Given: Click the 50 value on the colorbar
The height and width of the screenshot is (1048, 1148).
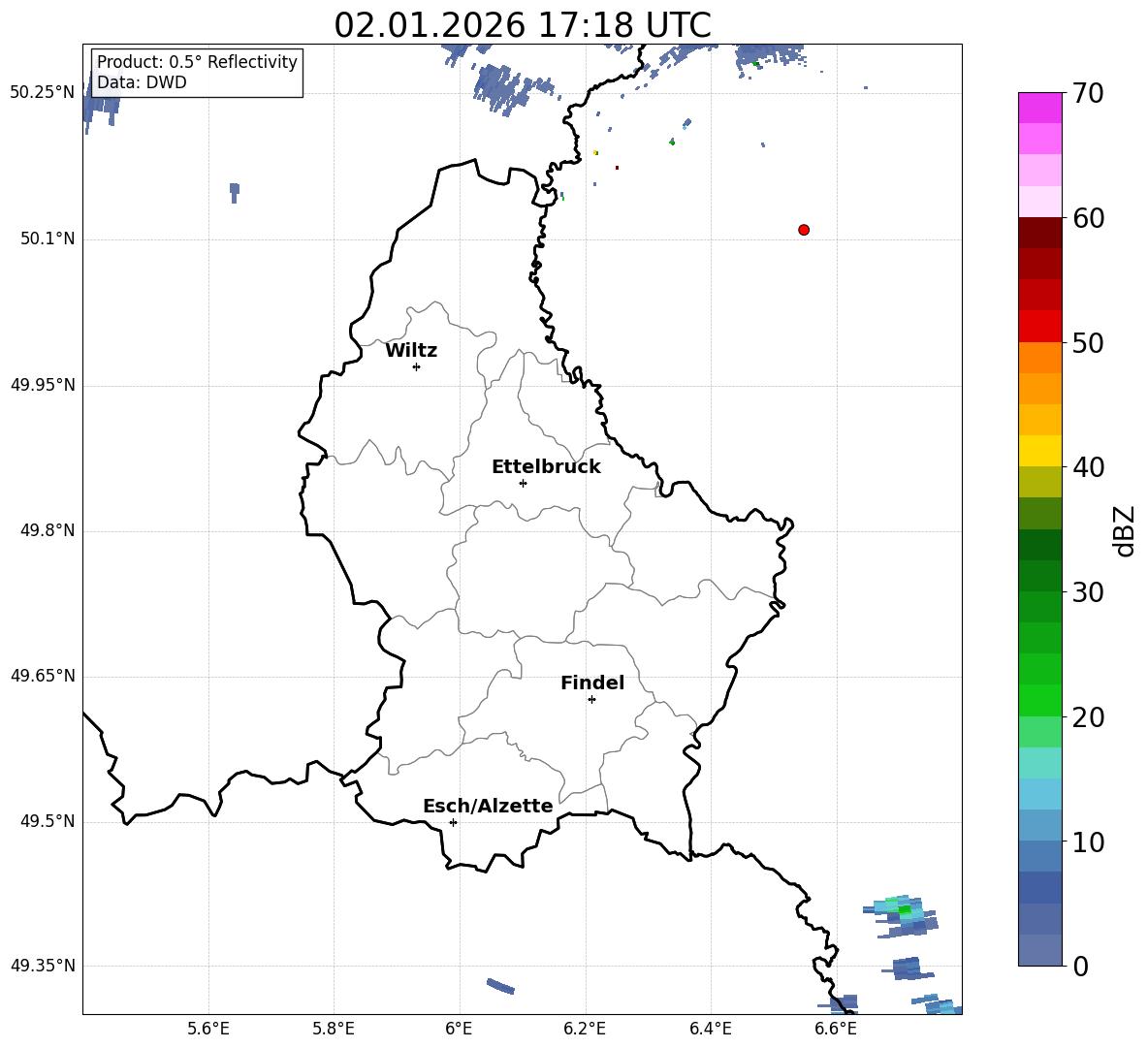Looking at the screenshot, I should 1088,342.
